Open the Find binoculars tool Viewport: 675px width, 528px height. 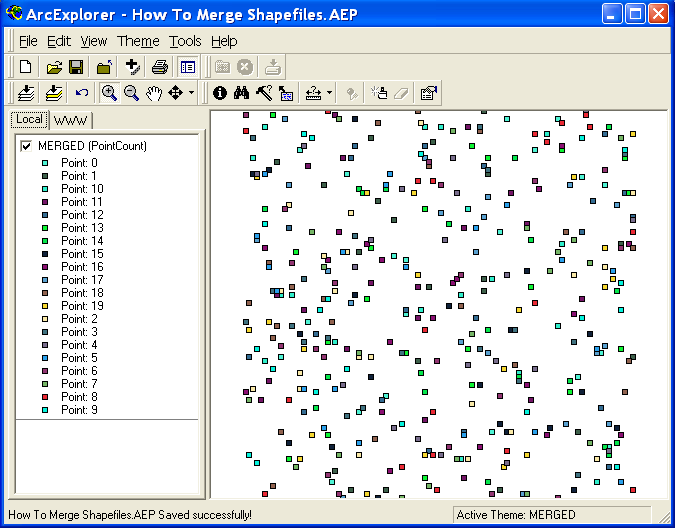click(x=242, y=93)
